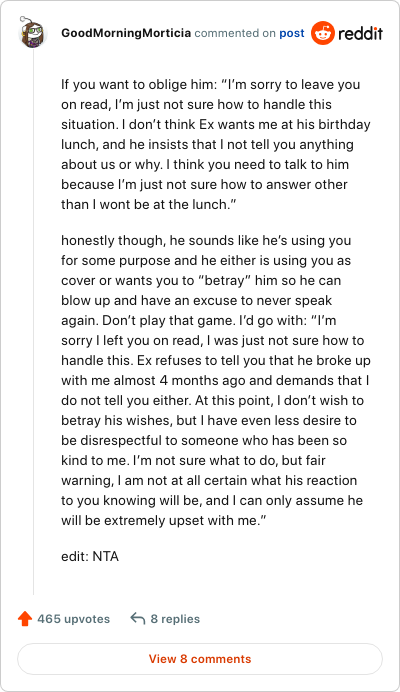The image size is (400, 692).
Task: Follow the blue "post" link
Action: tap(291, 34)
